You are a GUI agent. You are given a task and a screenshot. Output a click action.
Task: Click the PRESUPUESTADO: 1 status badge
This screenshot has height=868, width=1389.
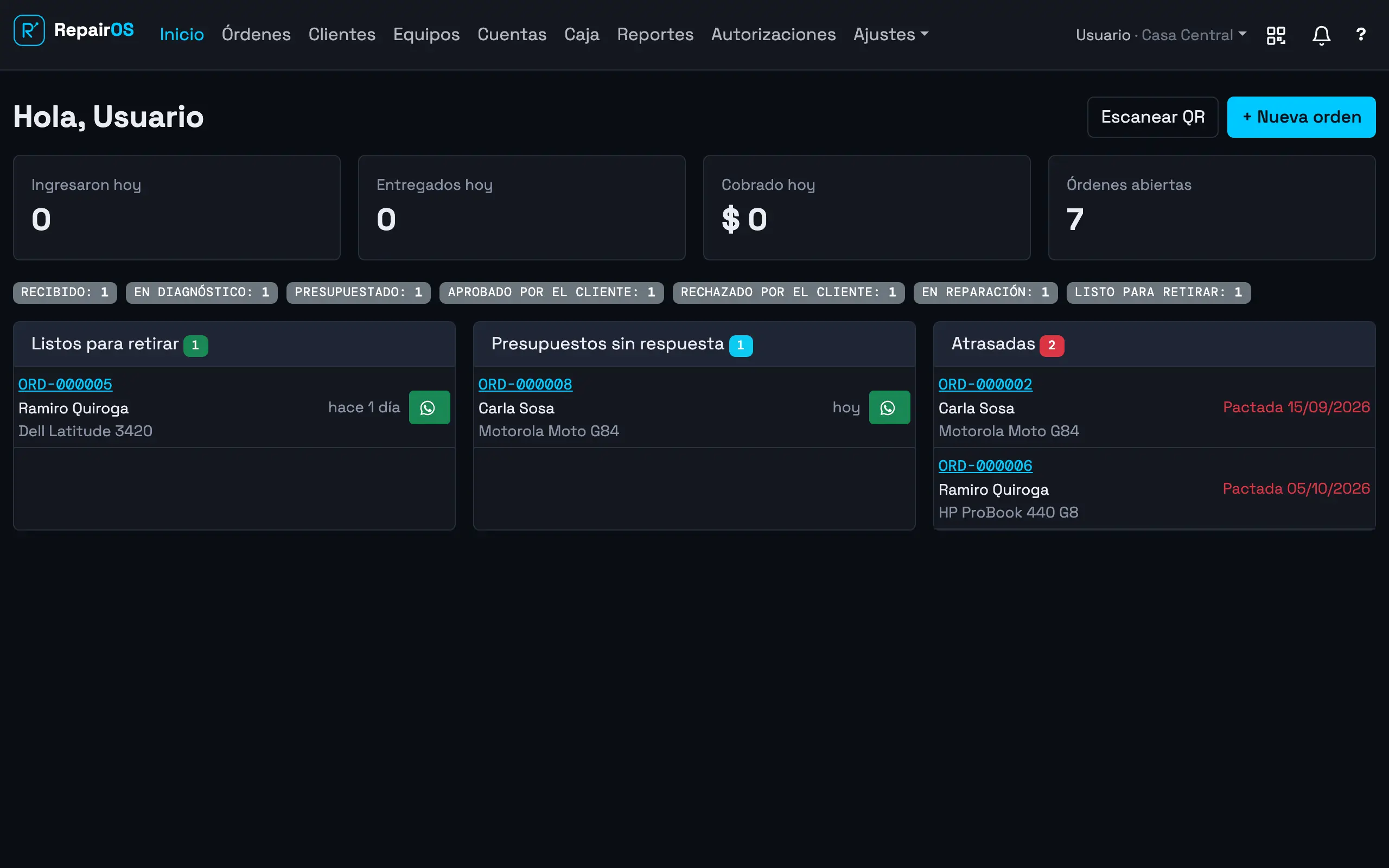tap(359, 293)
